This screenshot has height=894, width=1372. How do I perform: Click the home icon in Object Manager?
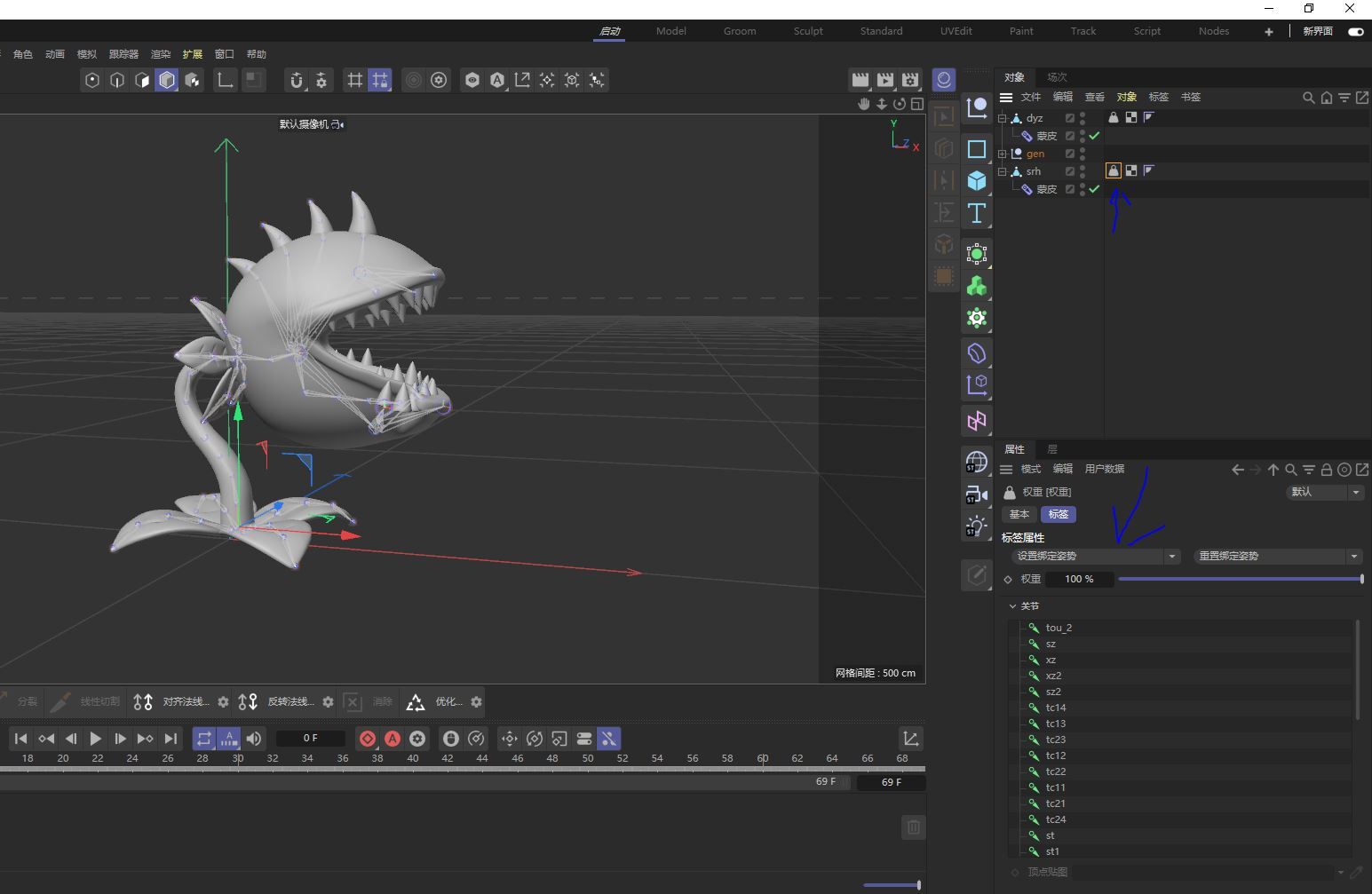tap(1327, 98)
